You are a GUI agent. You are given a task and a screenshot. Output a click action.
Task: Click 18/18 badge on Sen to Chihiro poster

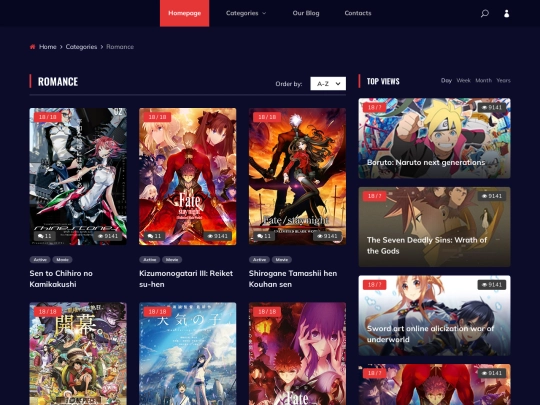pos(48,117)
